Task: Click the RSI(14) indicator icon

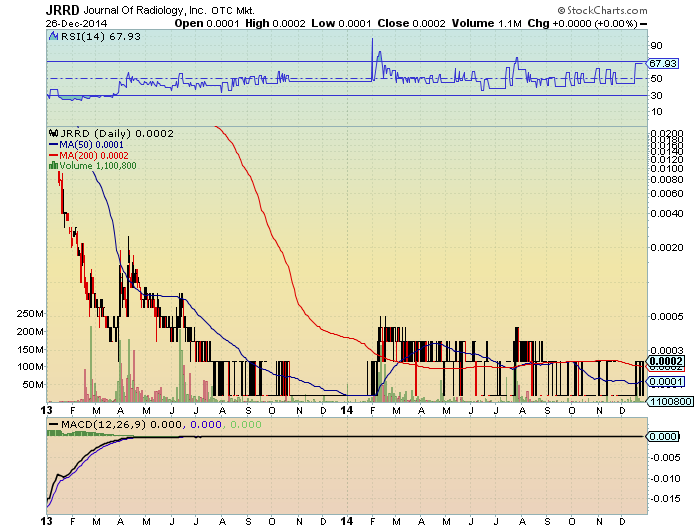Action: pos(54,36)
